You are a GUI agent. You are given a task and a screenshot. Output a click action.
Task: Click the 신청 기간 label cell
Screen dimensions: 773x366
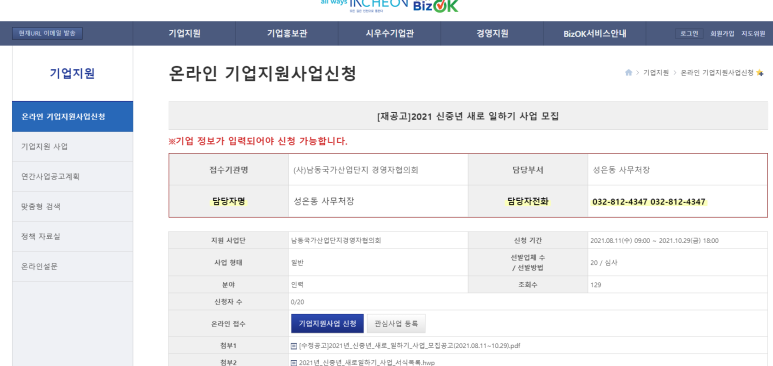tap(528, 241)
